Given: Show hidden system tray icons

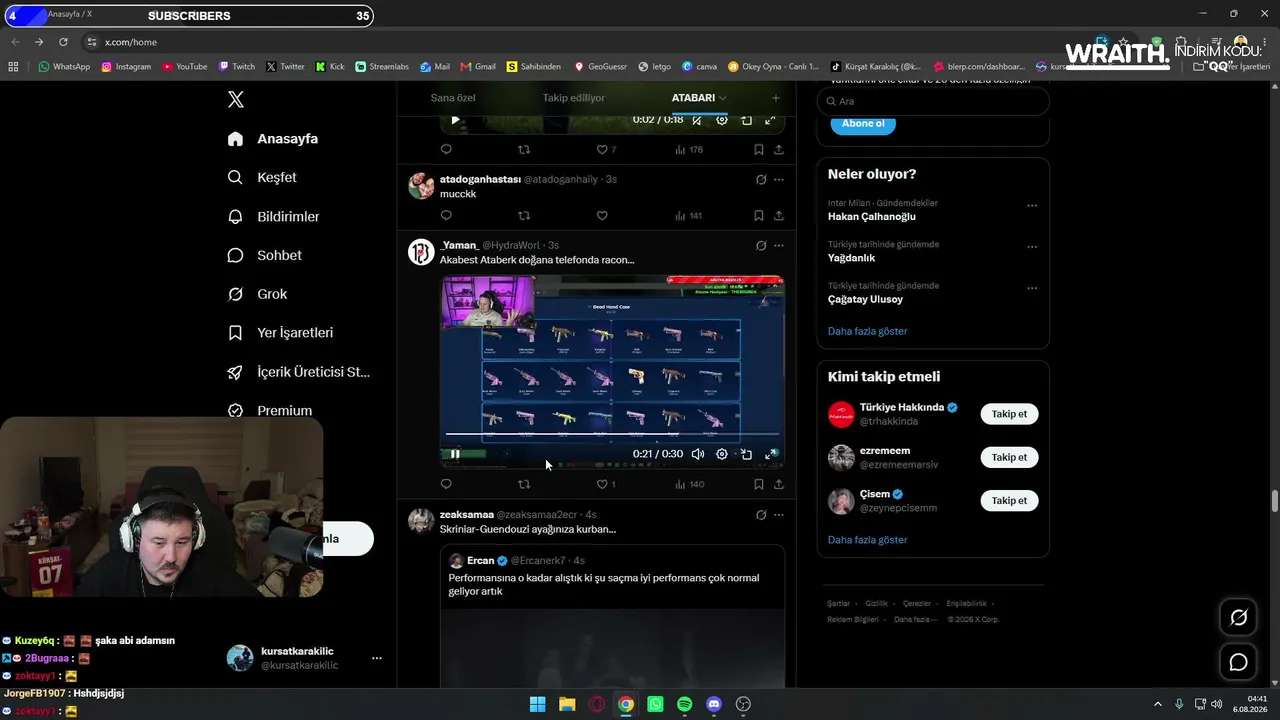Looking at the screenshot, I should click(x=1158, y=704).
